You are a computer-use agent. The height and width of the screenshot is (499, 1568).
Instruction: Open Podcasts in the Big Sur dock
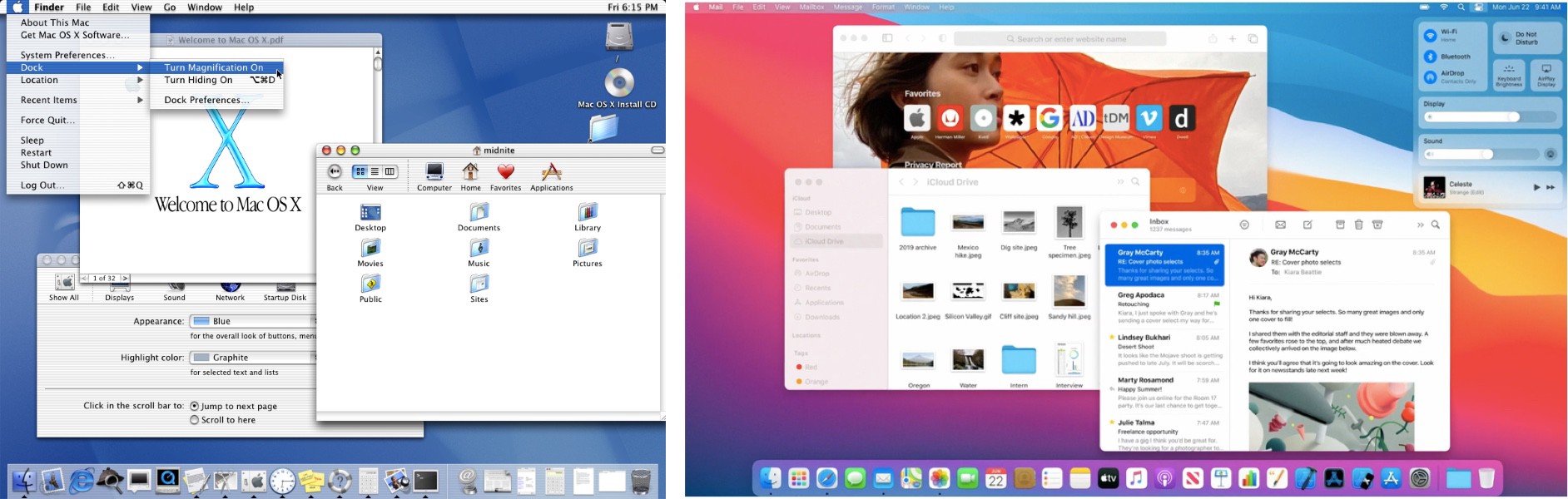tap(1165, 478)
